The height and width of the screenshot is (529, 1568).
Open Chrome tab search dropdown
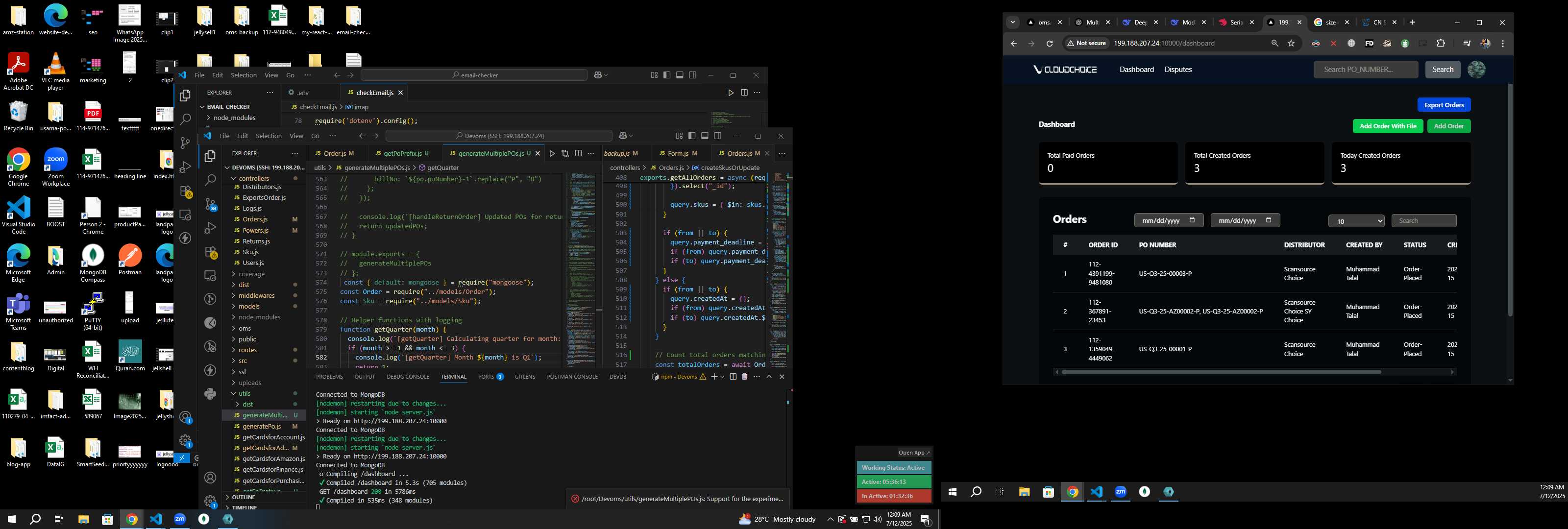1013,23
